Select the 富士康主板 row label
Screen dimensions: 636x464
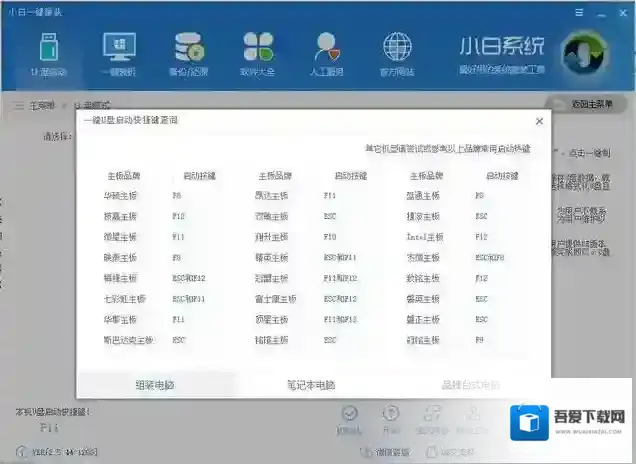pos(275,299)
